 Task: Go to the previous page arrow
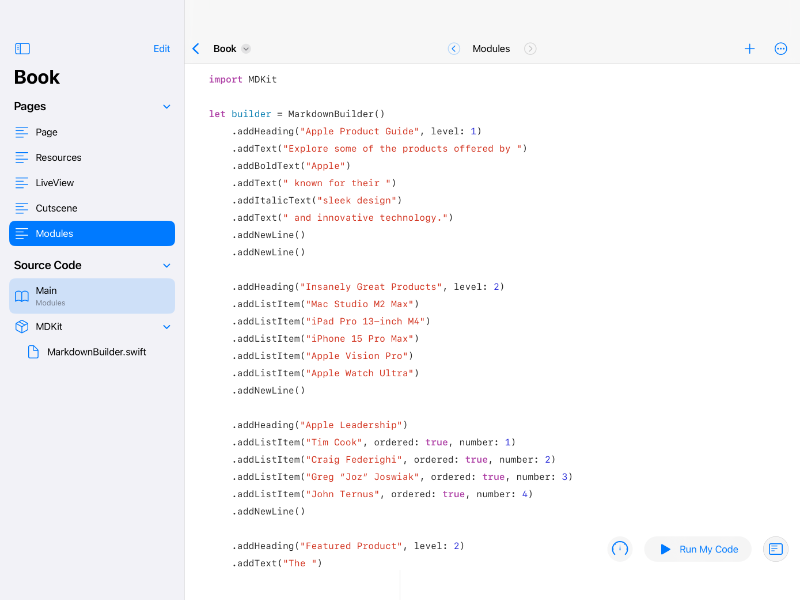click(x=454, y=48)
